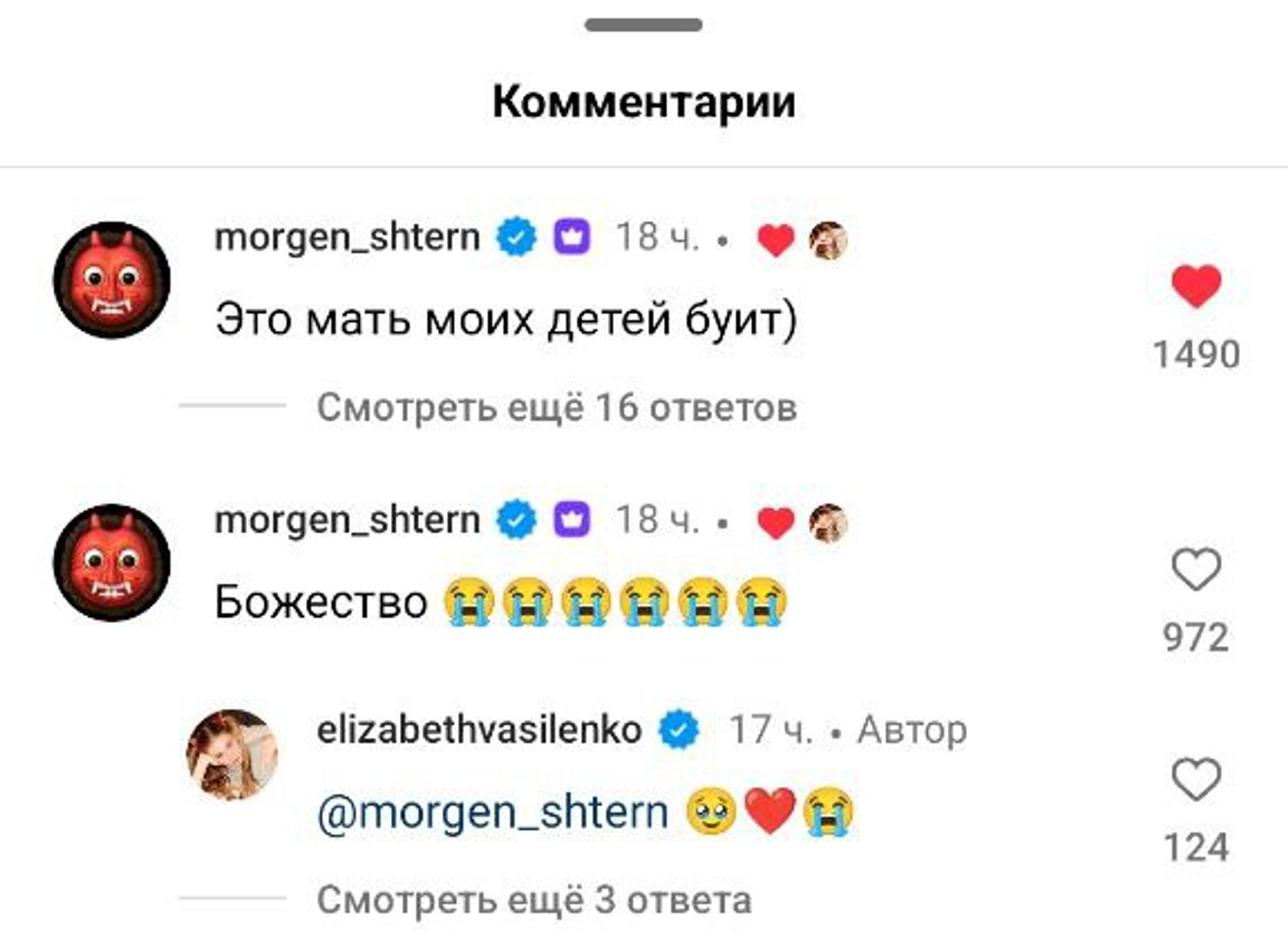Tap purple crown badge on first comment
The height and width of the screenshot is (944, 1288).
pos(572,237)
